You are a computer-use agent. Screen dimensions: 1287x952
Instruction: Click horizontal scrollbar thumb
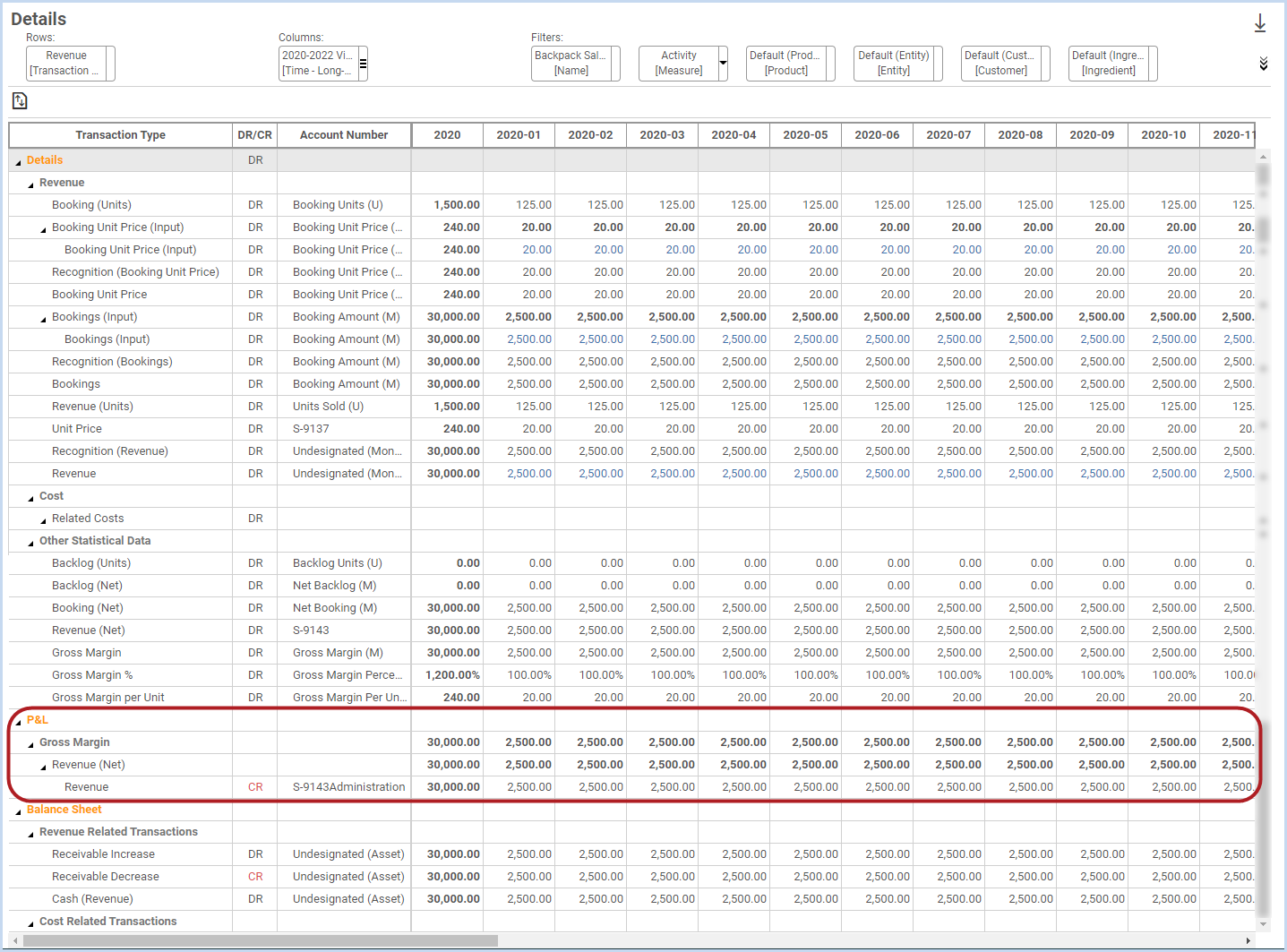[260, 940]
